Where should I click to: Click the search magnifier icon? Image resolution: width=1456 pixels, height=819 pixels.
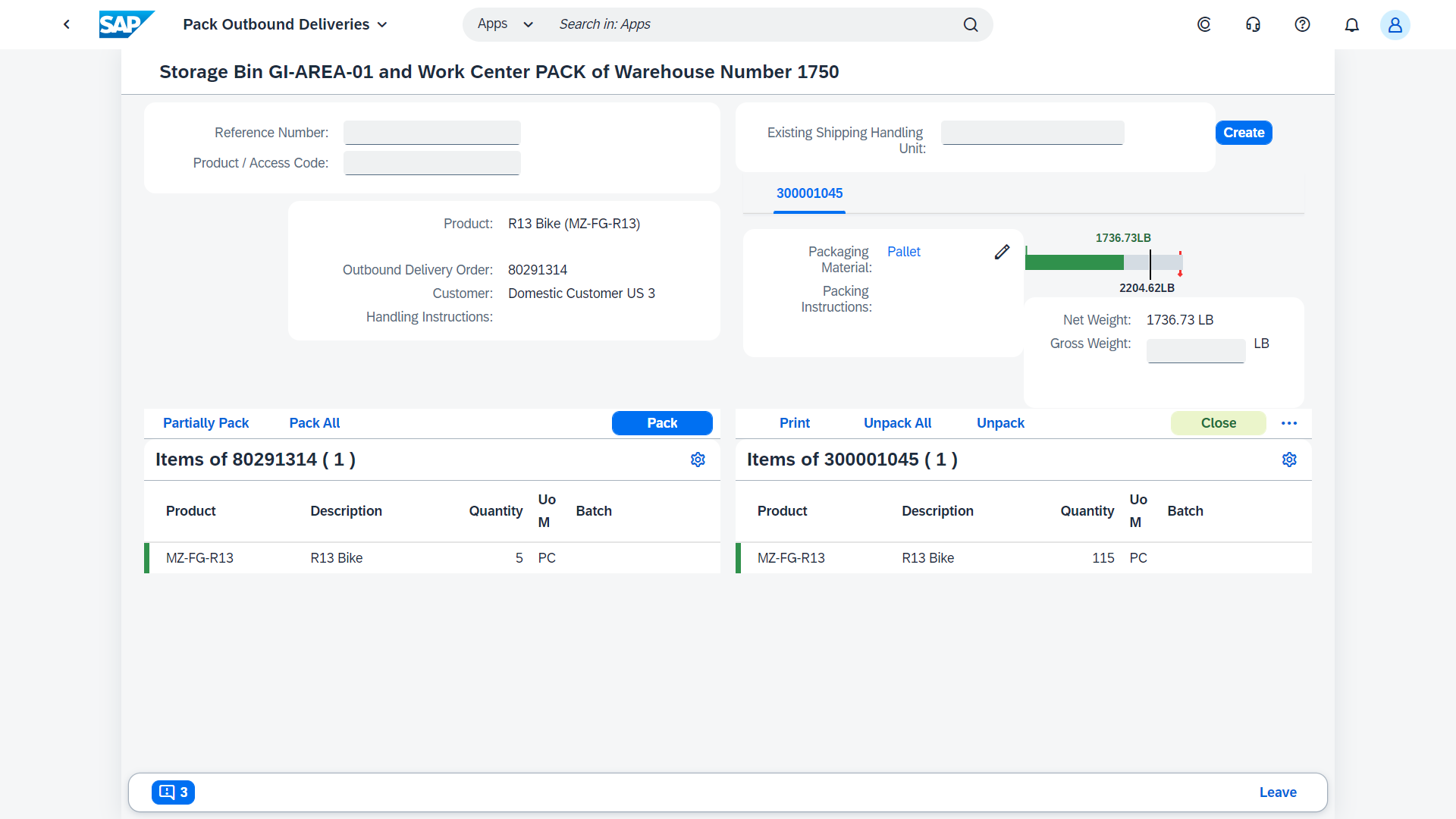971,24
